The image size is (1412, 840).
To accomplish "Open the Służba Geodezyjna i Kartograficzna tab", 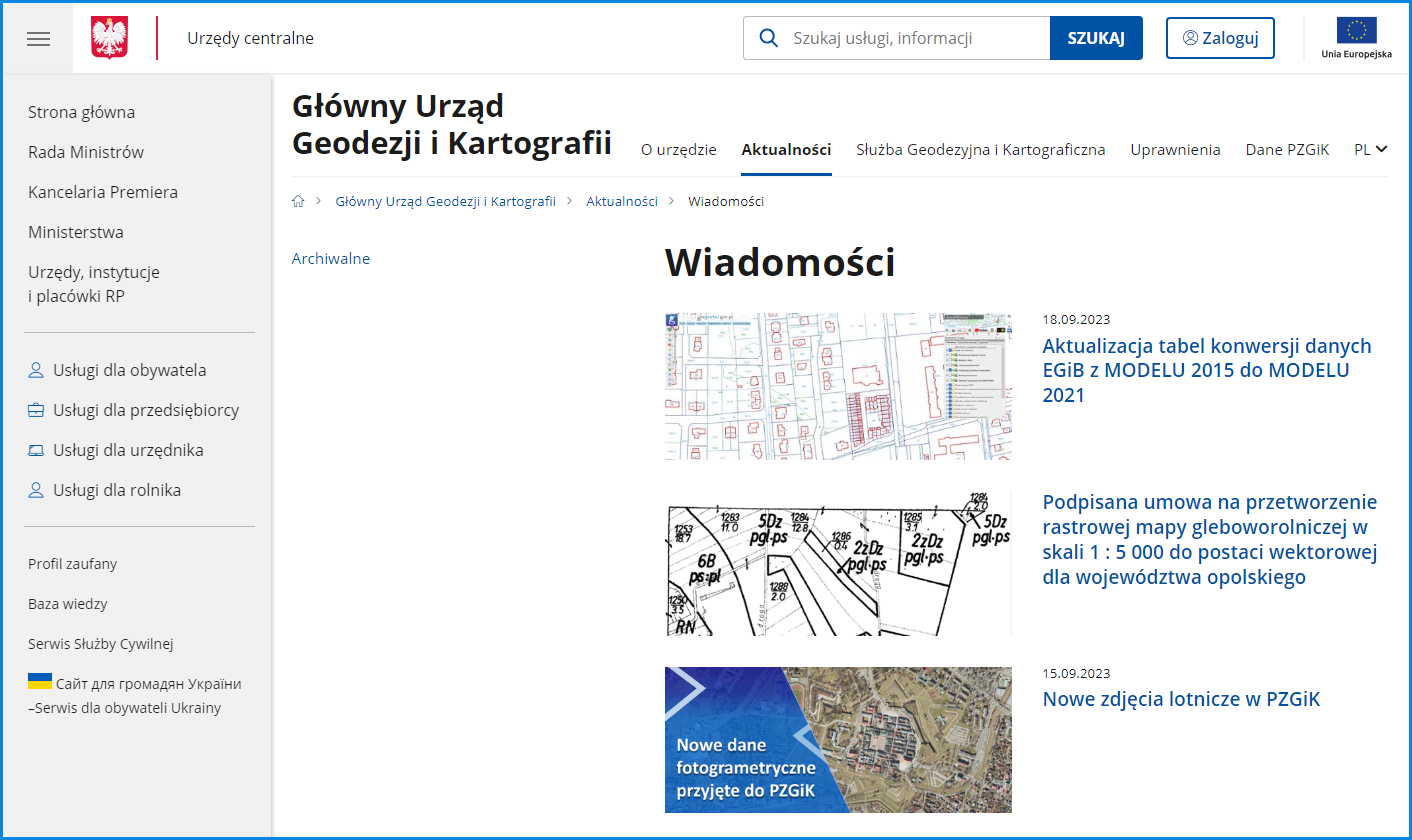I will point(980,150).
